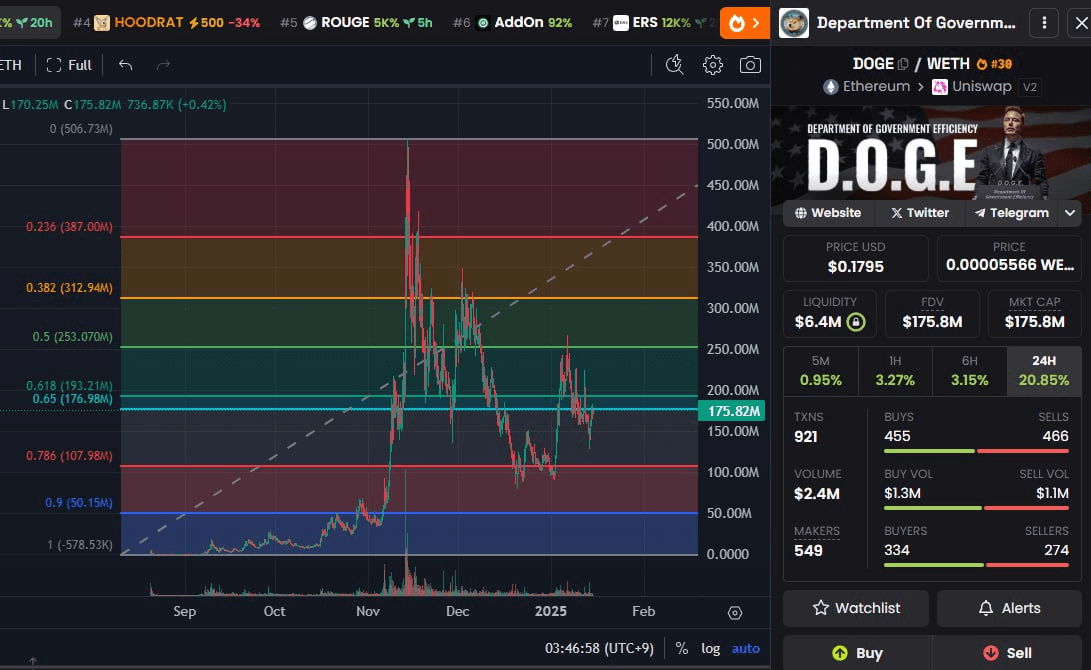1091x670 pixels.
Task: Undo the last chart action
Action: point(125,65)
